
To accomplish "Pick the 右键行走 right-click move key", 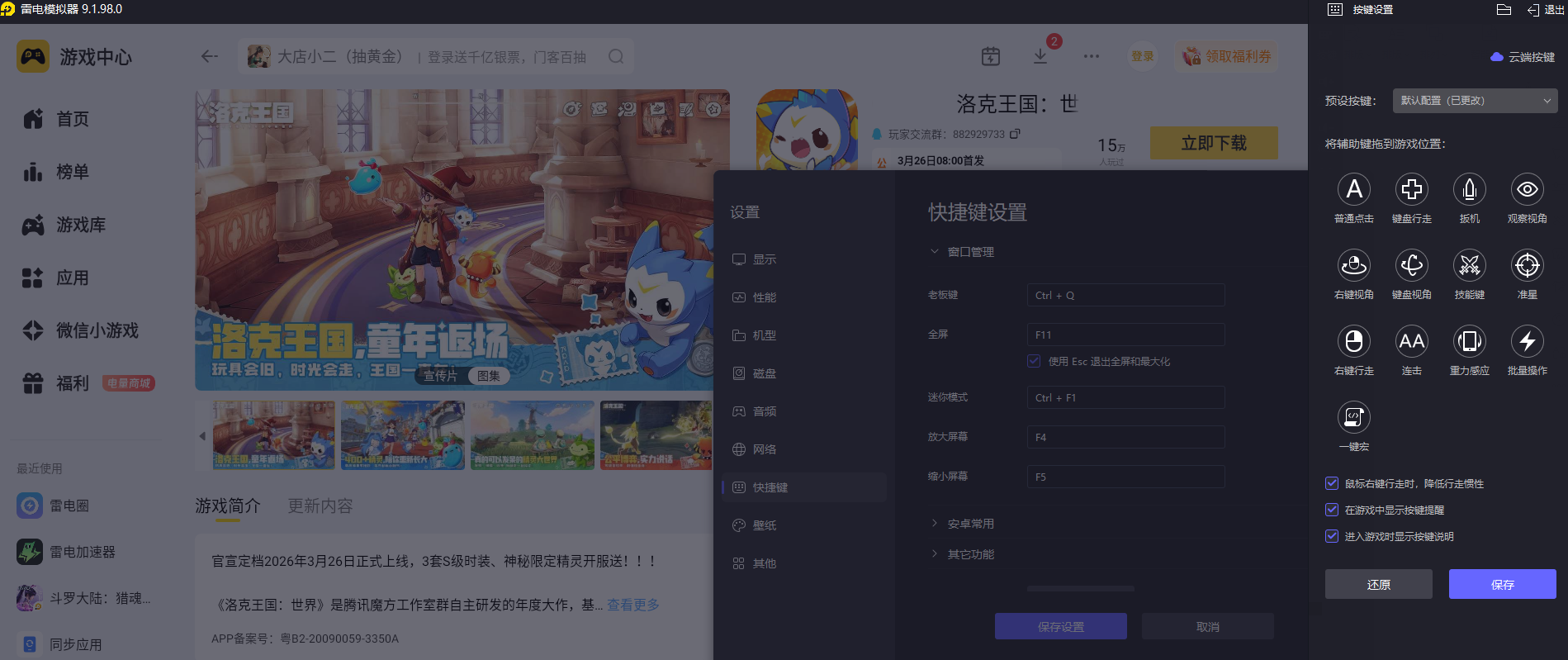I will pyautogui.click(x=1354, y=341).
